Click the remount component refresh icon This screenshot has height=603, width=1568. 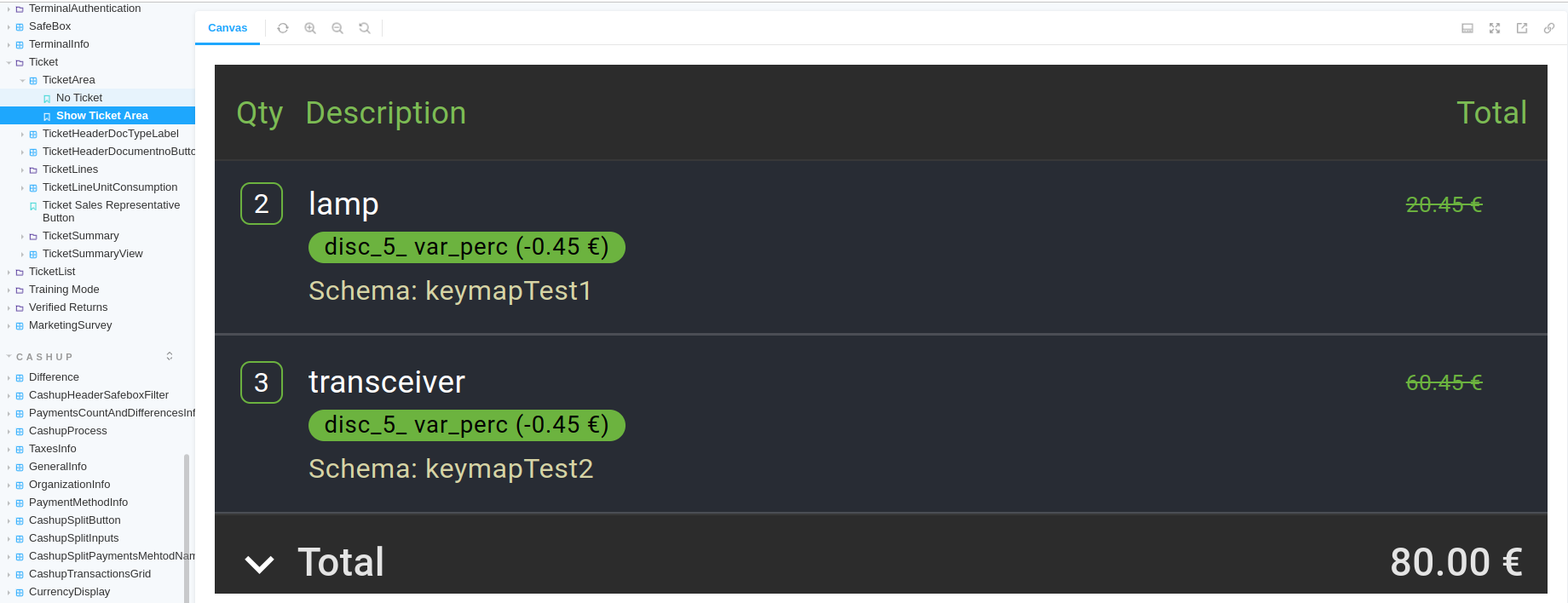pyautogui.click(x=283, y=28)
